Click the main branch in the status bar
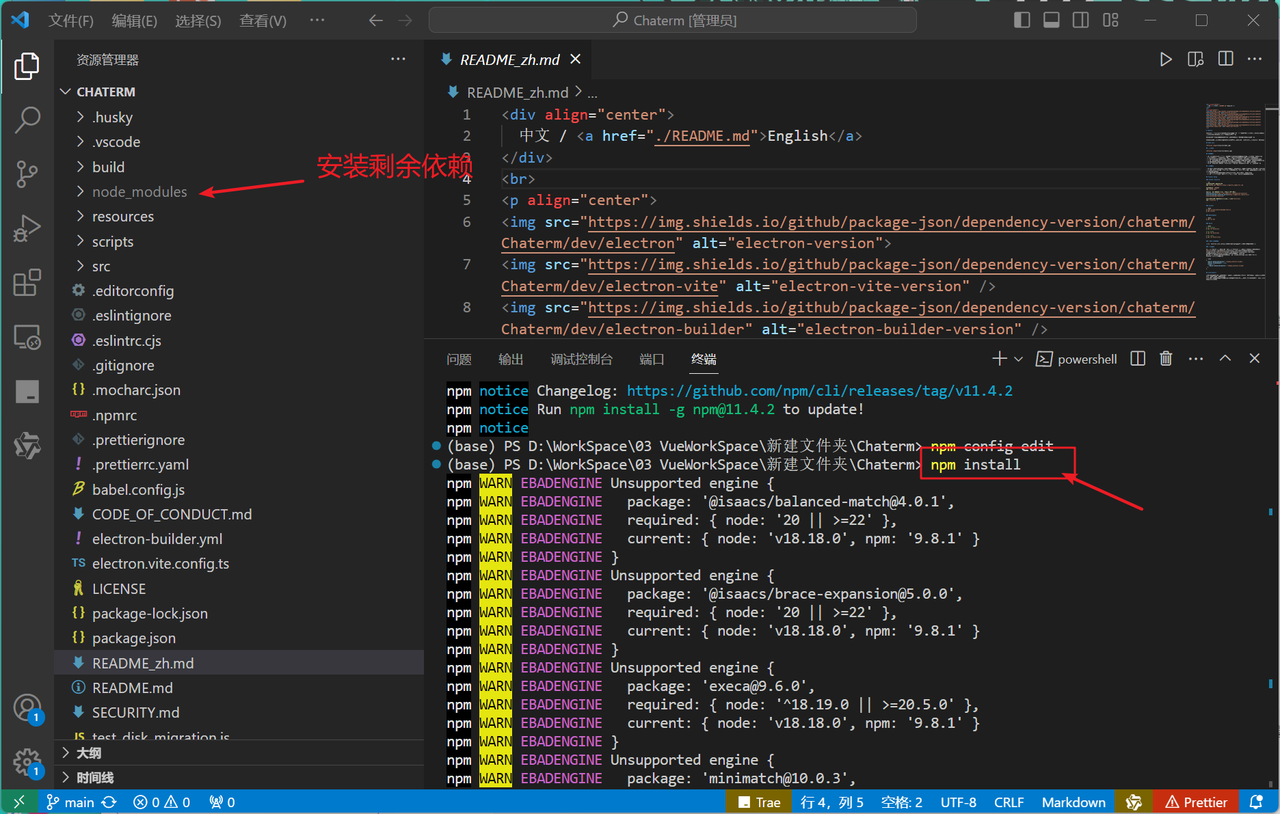 tap(70, 802)
